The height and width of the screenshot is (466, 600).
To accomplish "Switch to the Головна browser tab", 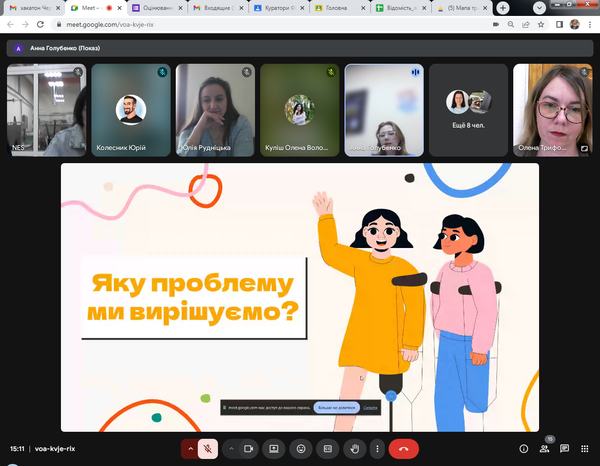I will (x=340, y=8).
